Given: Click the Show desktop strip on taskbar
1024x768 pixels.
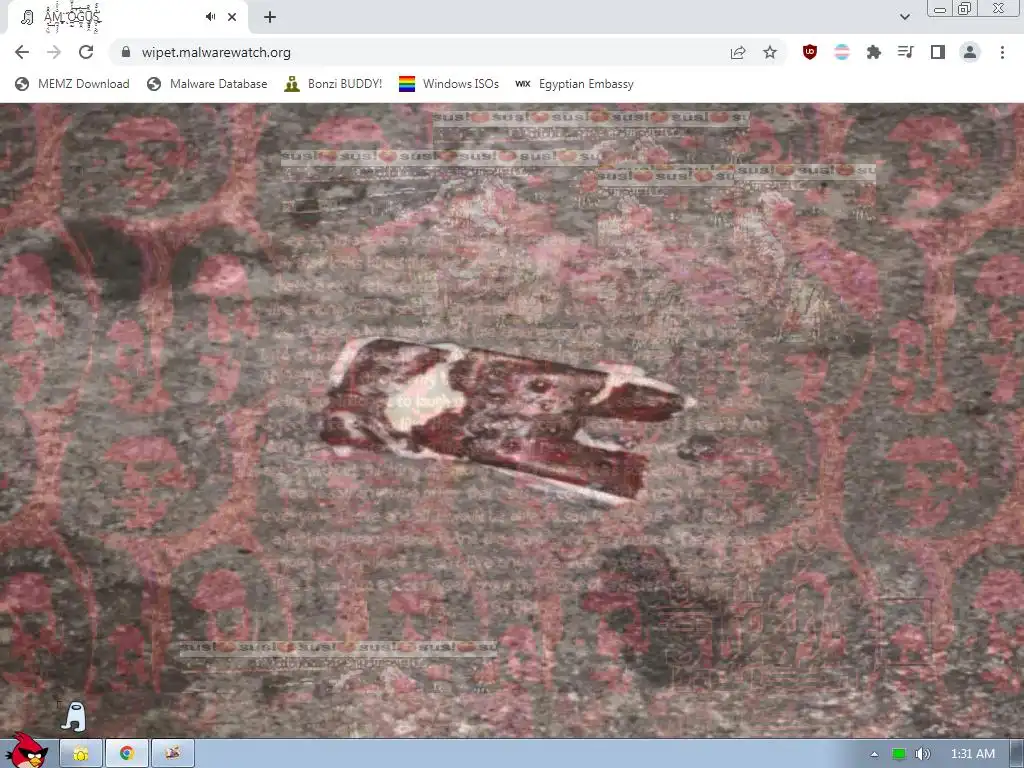Looking at the screenshot, I should pos(1018,754).
